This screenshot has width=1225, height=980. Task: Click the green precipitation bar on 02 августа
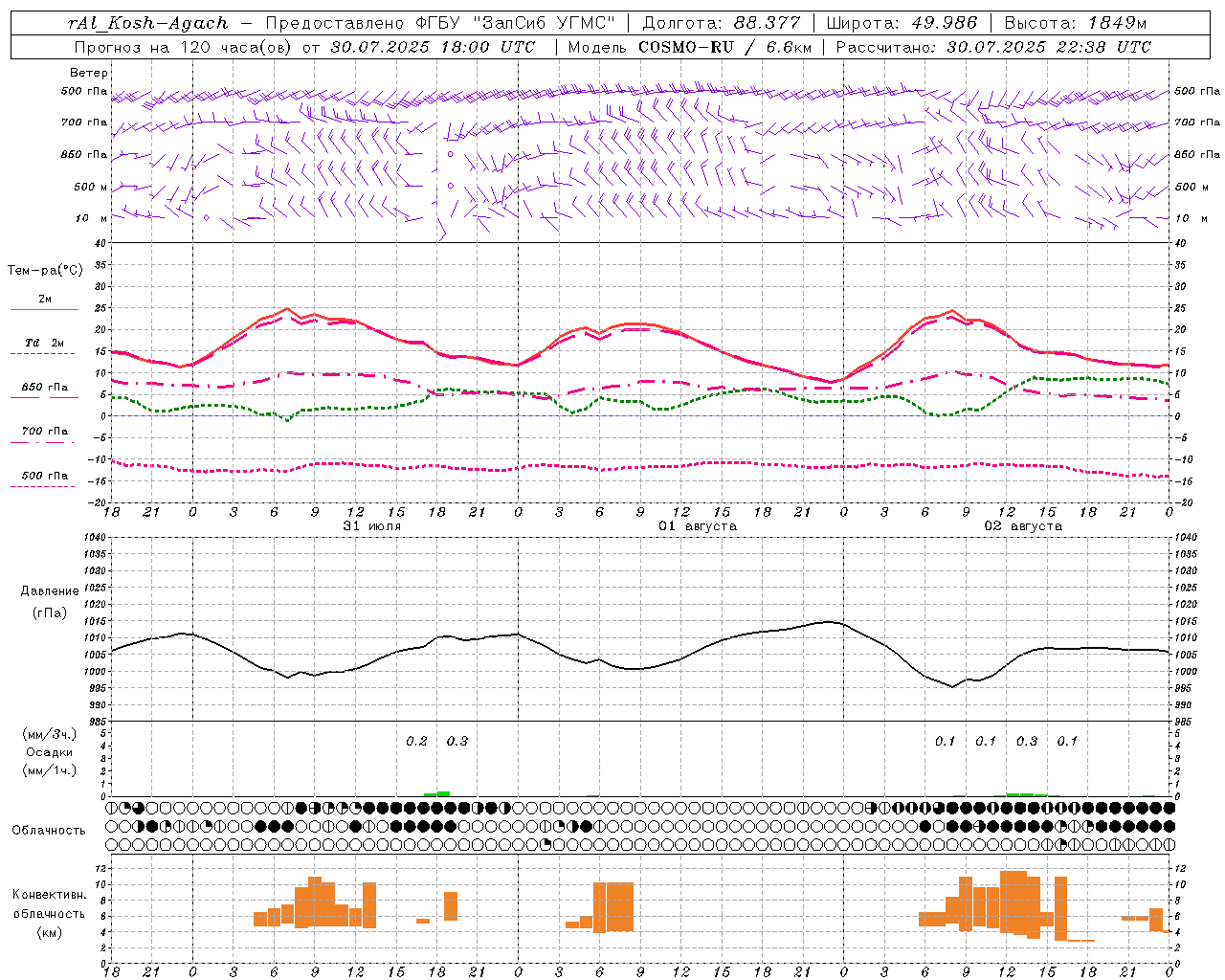click(1027, 794)
